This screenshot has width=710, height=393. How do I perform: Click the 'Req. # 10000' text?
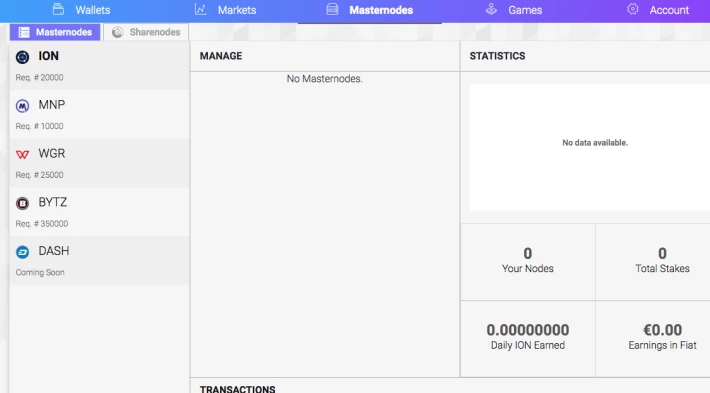(x=39, y=126)
